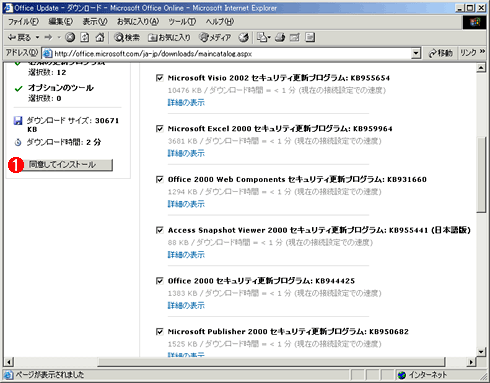Open the Search (検索) toolbar button
The width and height of the screenshot is (490, 383).
coord(127,38)
